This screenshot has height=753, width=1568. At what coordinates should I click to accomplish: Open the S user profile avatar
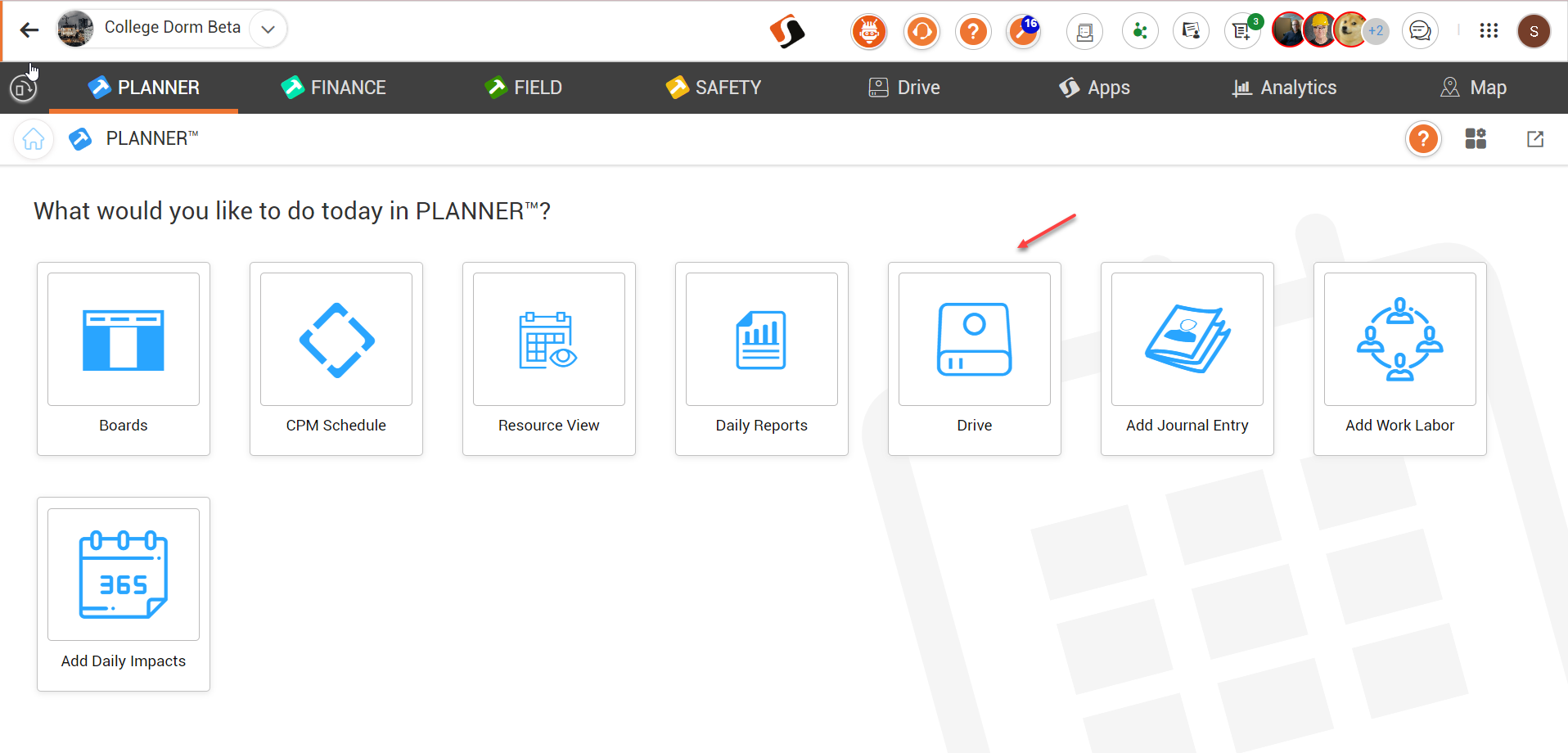[x=1534, y=31]
